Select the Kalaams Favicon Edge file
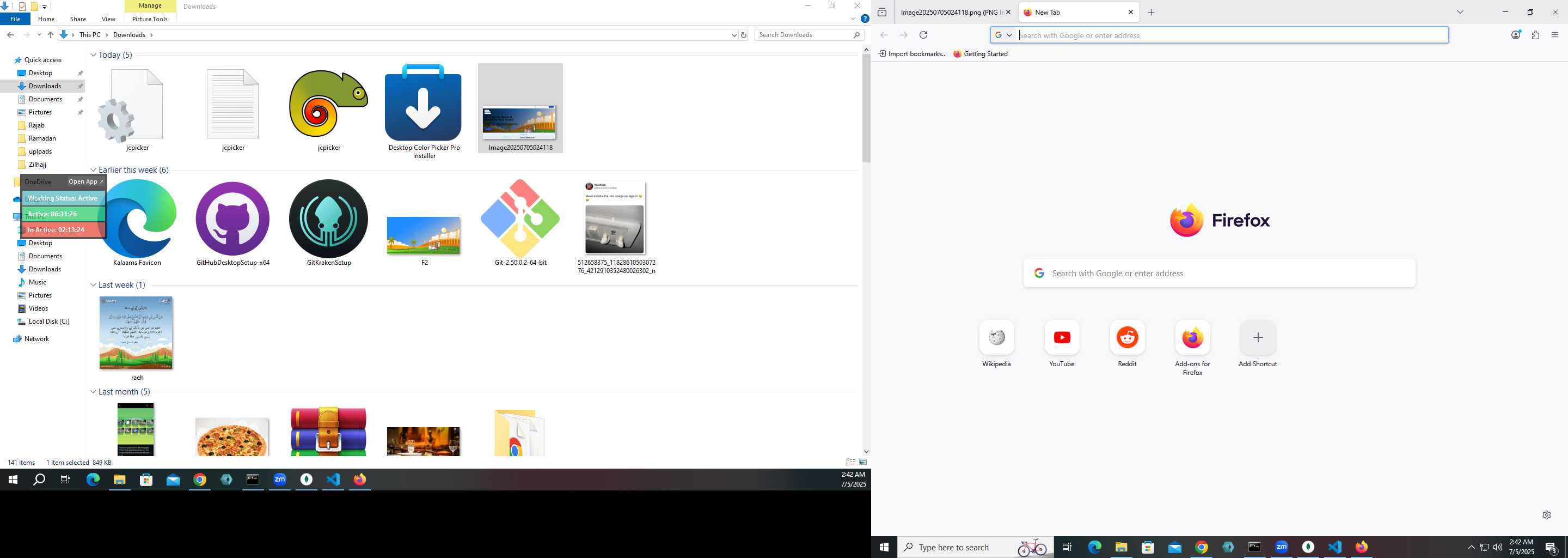Screen dimensions: 1568x558 click(137, 219)
